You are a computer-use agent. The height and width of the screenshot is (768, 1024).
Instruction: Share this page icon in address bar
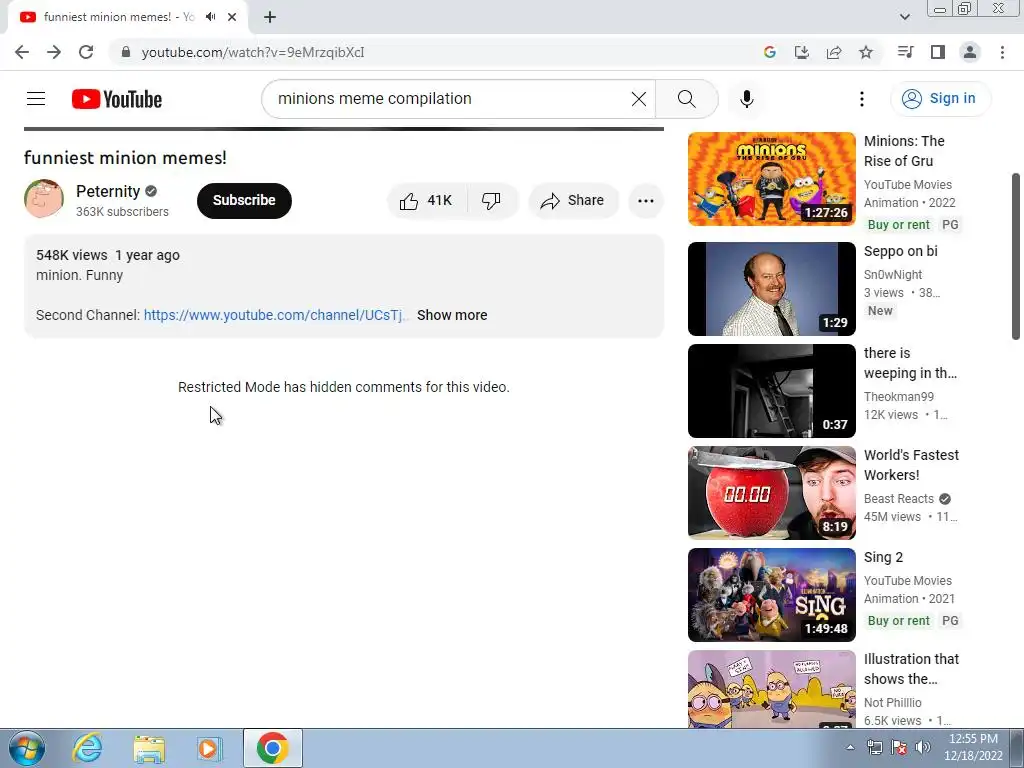coord(833,52)
